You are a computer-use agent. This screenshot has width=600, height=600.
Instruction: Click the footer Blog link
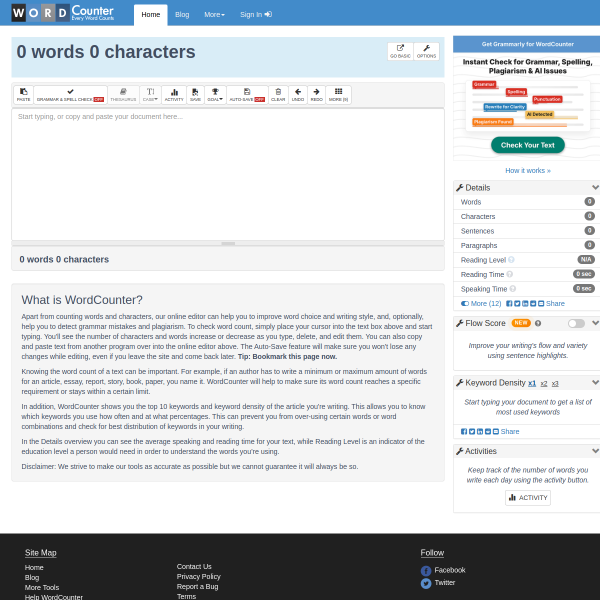[32, 577]
